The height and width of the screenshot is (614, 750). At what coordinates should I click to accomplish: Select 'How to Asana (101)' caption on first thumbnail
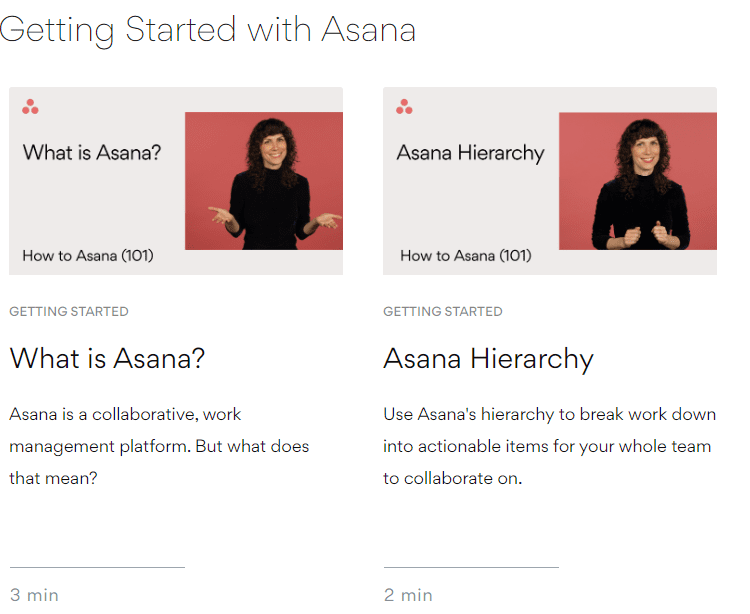pos(88,256)
